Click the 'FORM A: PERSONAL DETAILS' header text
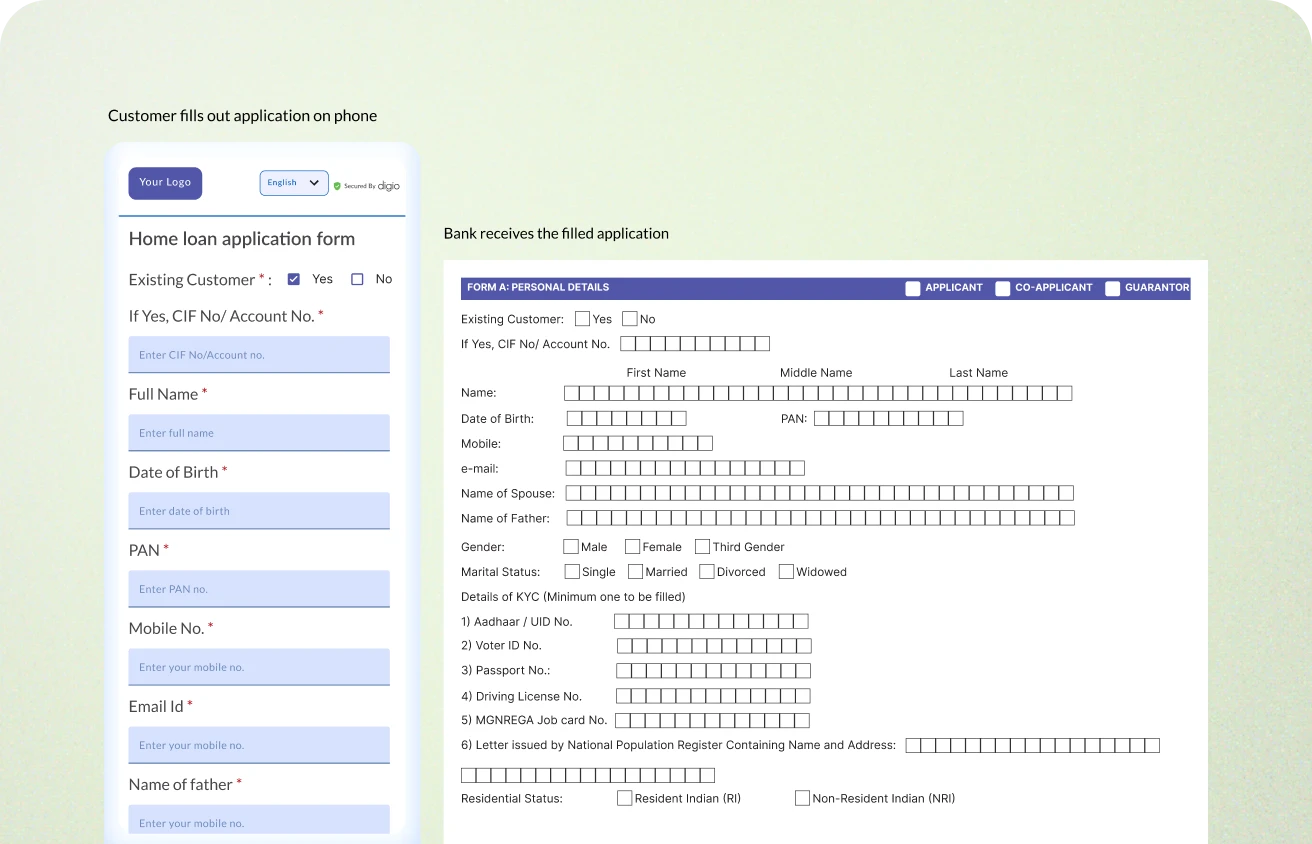 (x=538, y=288)
